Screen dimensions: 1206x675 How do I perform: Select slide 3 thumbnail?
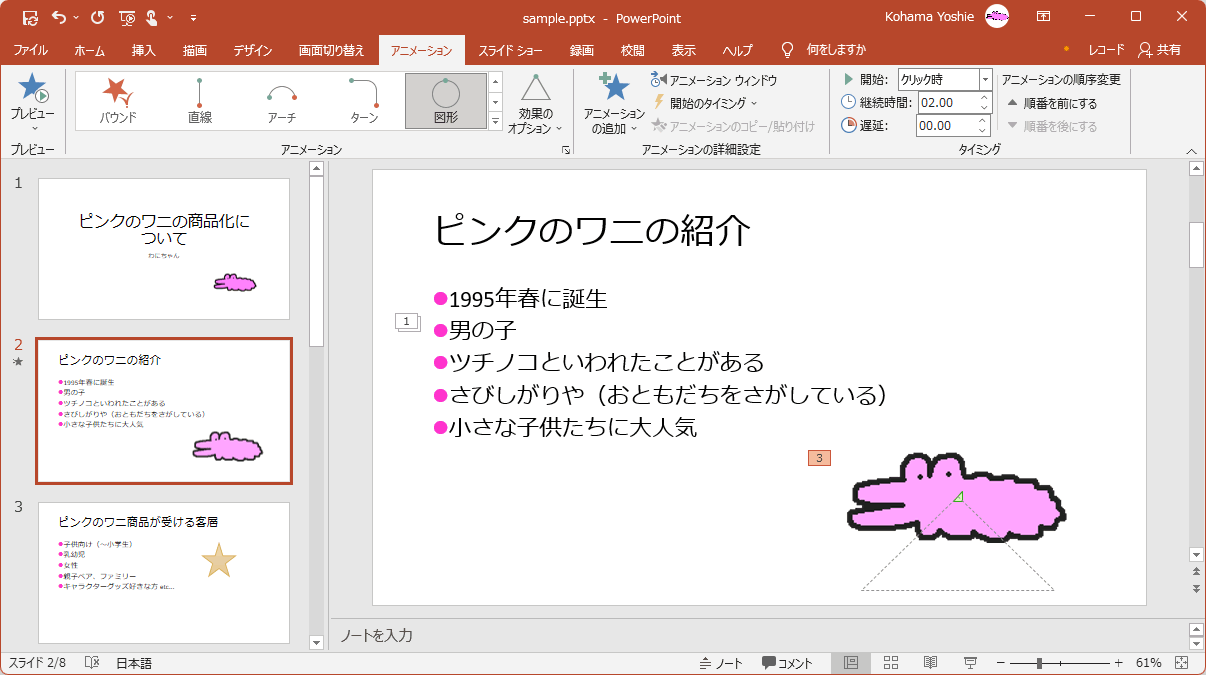(164, 573)
